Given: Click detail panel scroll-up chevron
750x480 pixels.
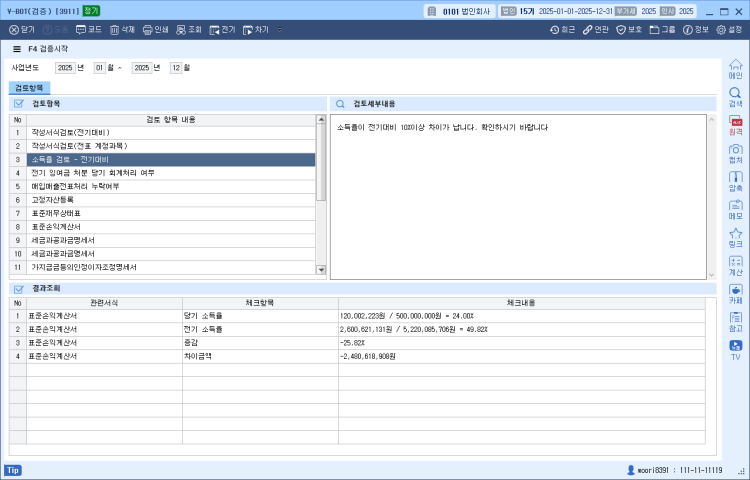Looking at the screenshot, I should pyautogui.click(x=711, y=119).
